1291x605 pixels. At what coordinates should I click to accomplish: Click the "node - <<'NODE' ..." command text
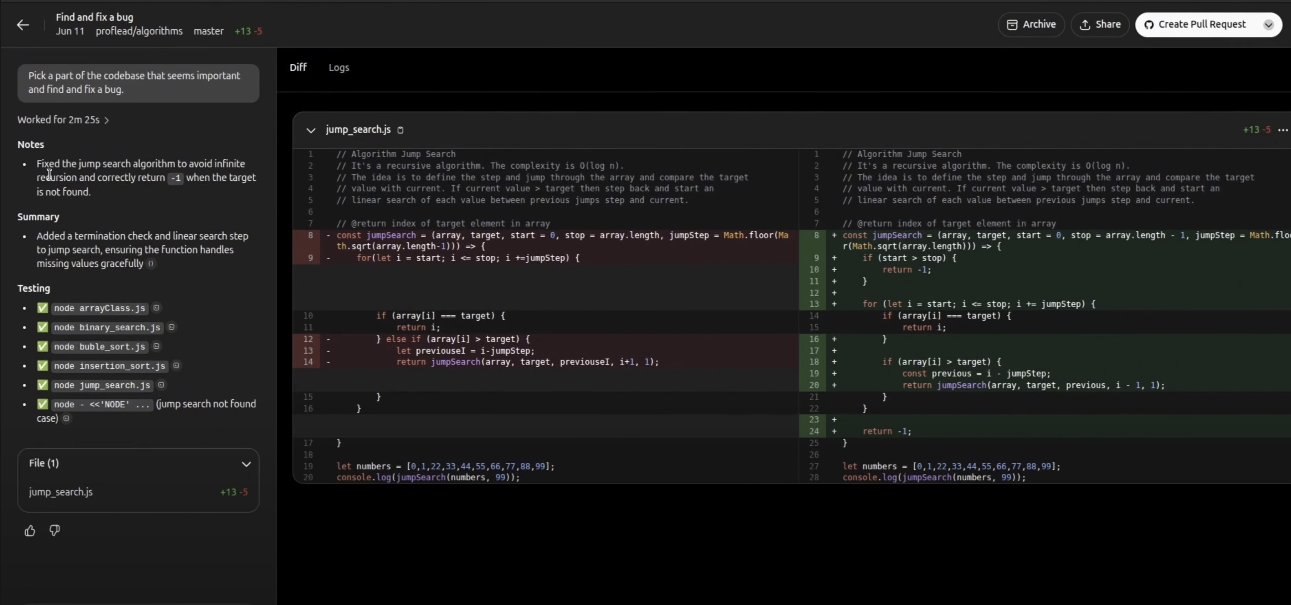(x=103, y=405)
